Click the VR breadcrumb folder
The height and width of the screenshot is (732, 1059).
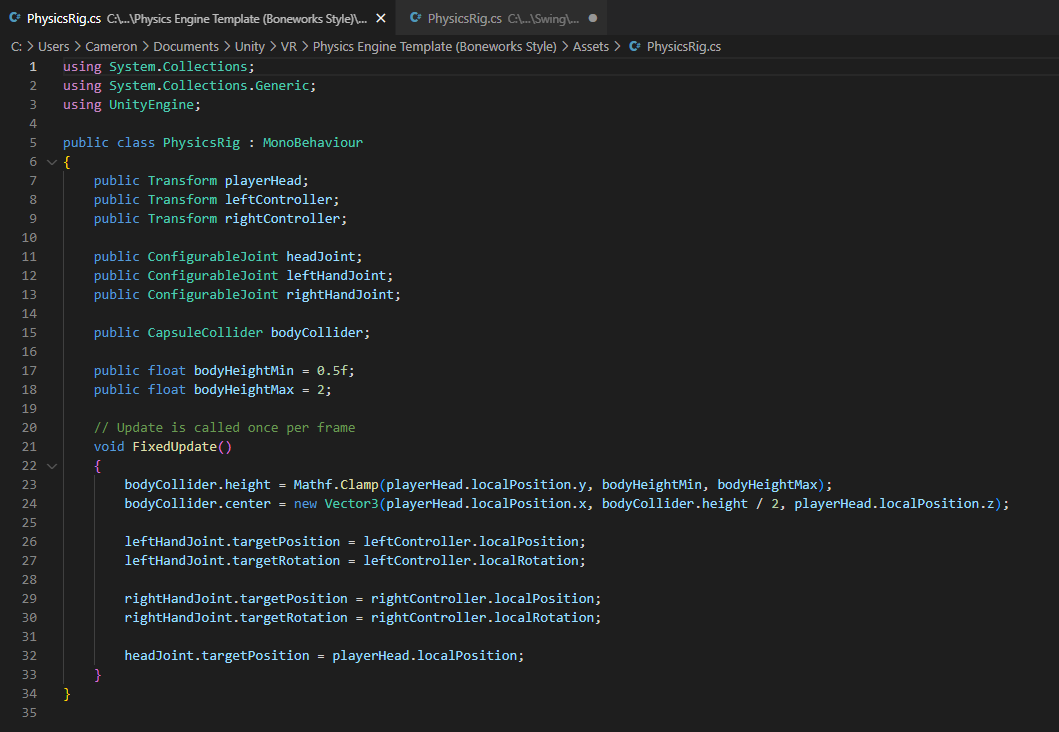click(x=289, y=47)
